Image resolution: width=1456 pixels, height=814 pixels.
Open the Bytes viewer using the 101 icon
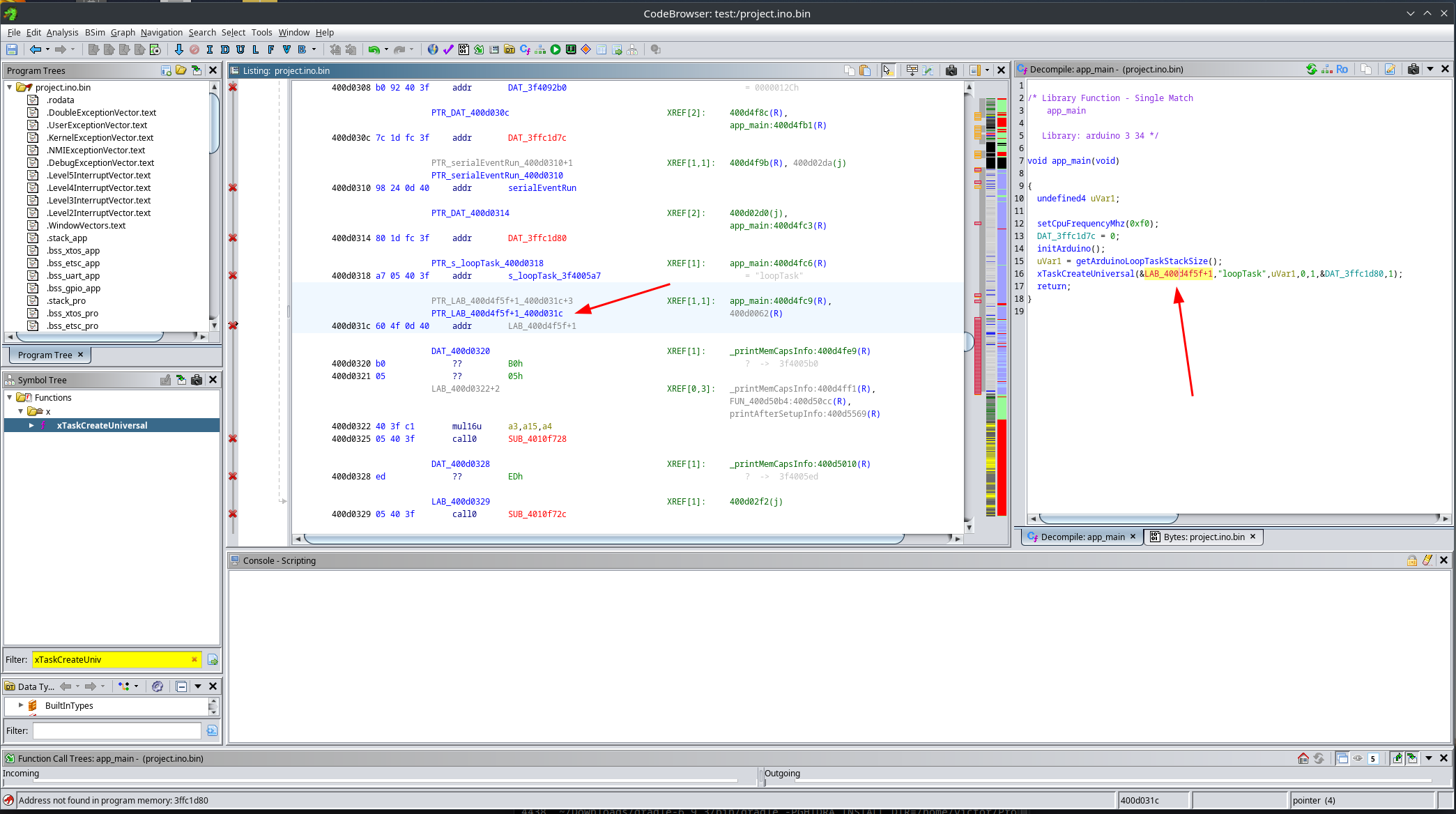click(x=463, y=49)
